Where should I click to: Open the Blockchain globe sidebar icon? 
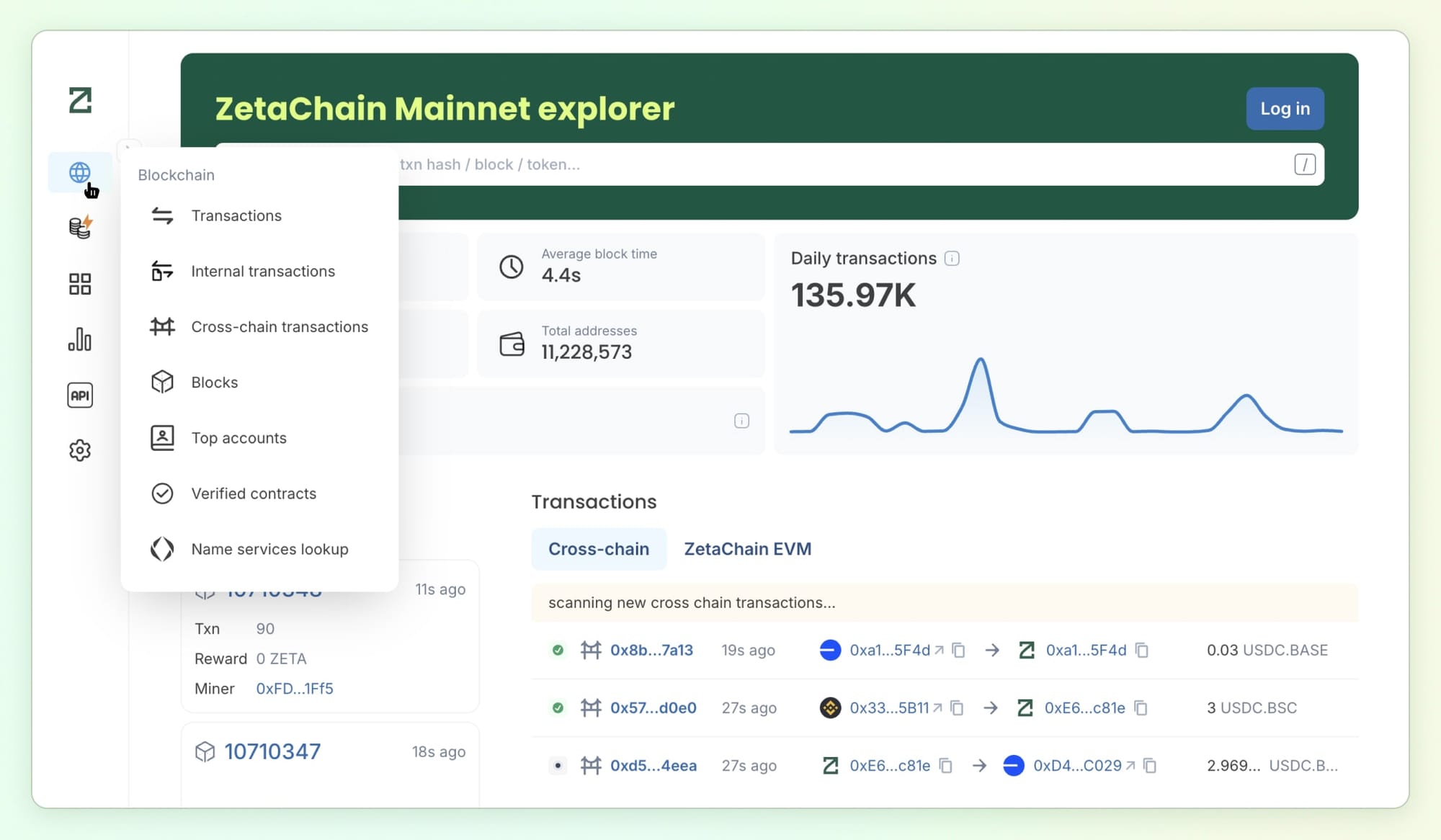[79, 172]
